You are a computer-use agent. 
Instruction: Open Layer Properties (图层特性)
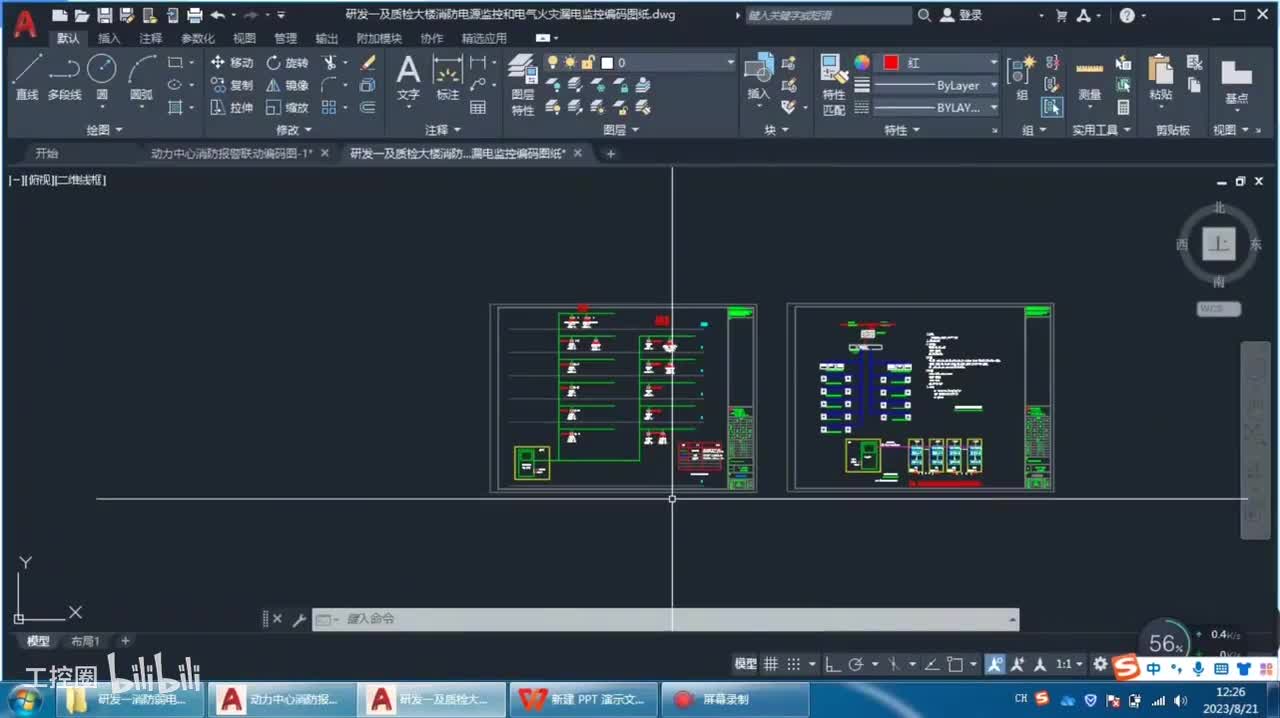[523, 85]
